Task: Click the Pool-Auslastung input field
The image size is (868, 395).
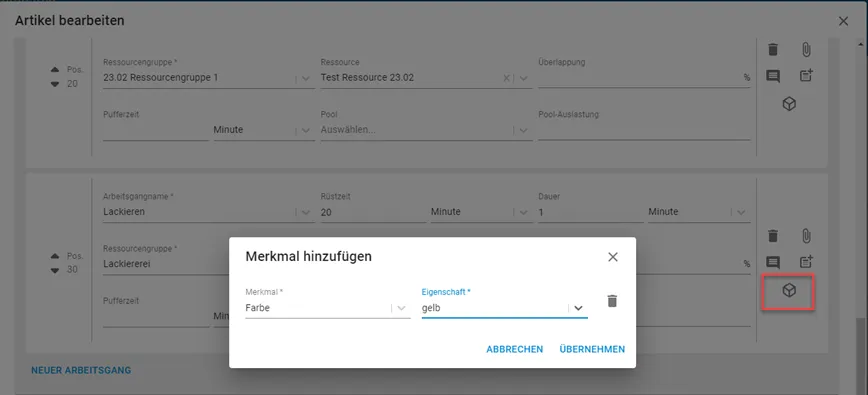Action: 644,131
